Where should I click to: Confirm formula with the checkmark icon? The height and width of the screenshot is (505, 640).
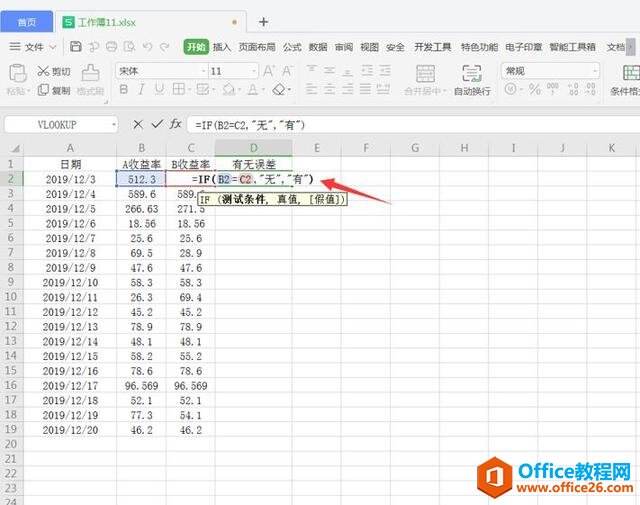tap(156, 125)
